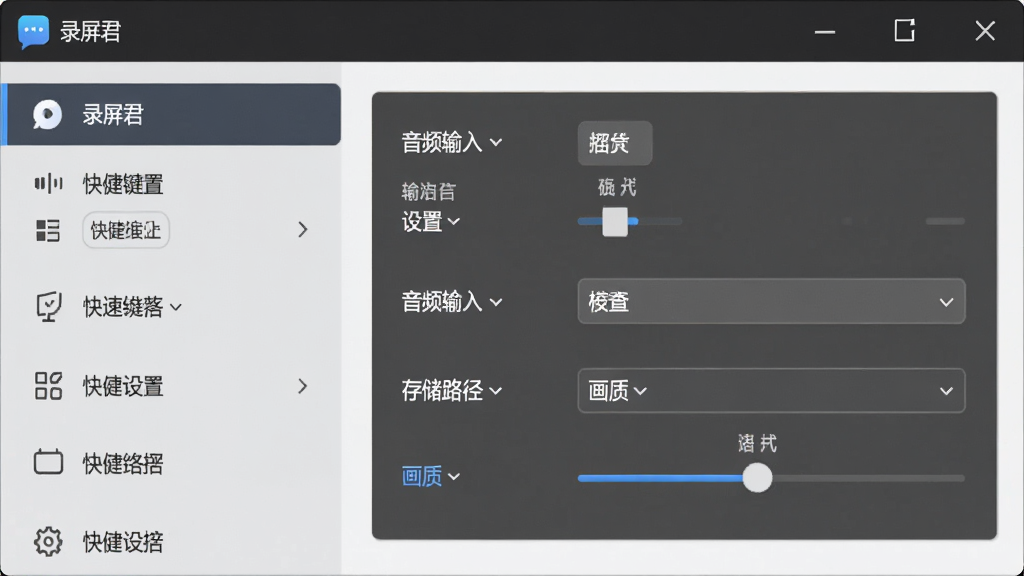
Task: Expand the chevron right of 快健缩止
Action: pos(302,230)
